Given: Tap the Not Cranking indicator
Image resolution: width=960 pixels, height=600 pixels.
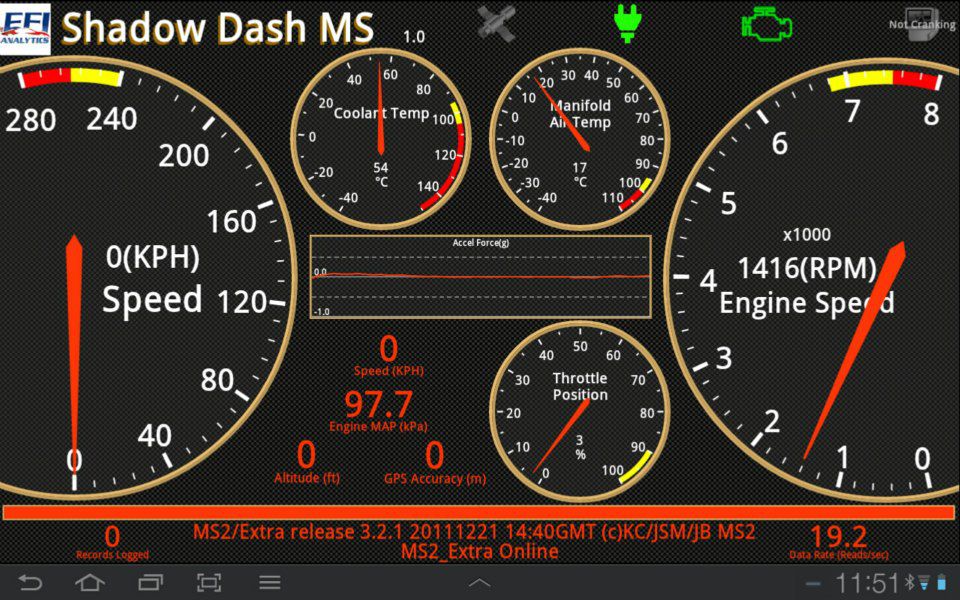Looking at the screenshot, I should coord(922,24).
